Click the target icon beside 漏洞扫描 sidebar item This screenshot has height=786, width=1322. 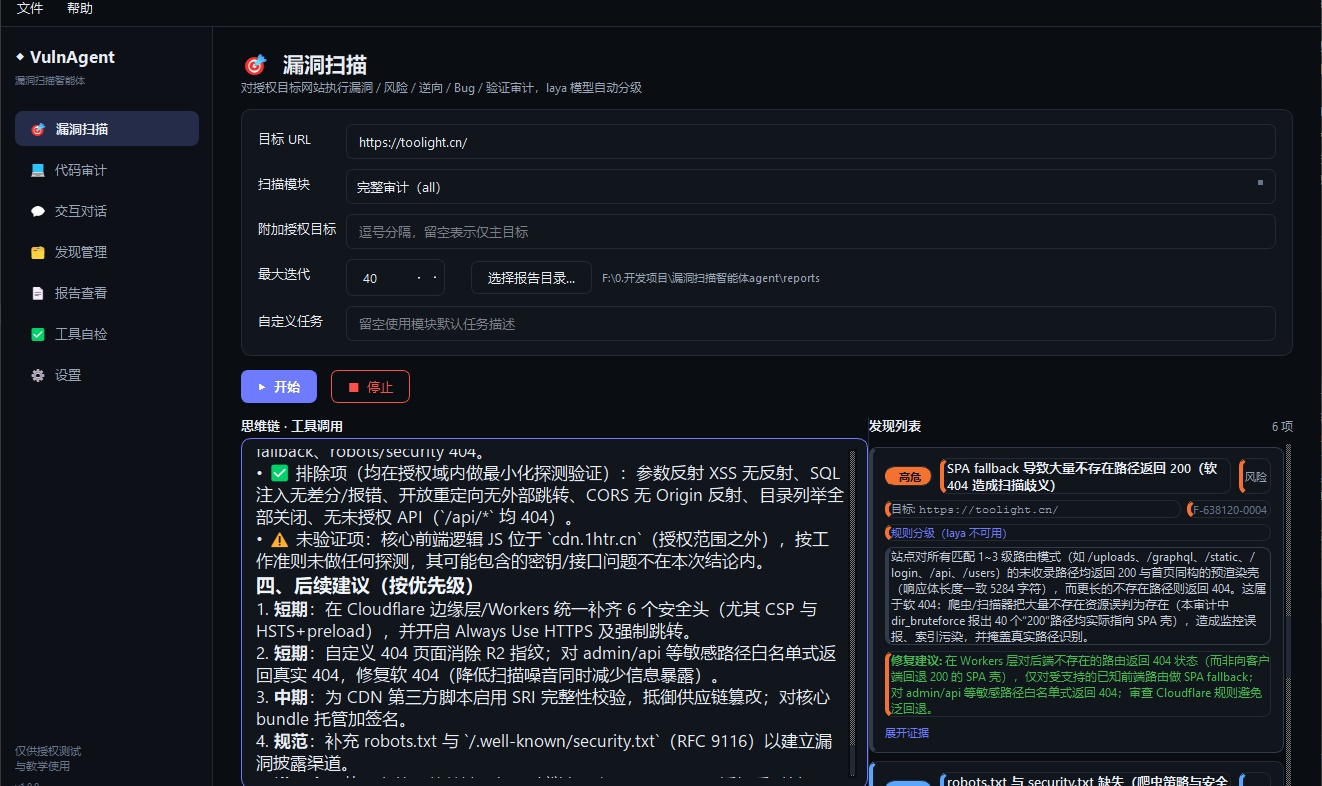pyautogui.click(x=38, y=129)
